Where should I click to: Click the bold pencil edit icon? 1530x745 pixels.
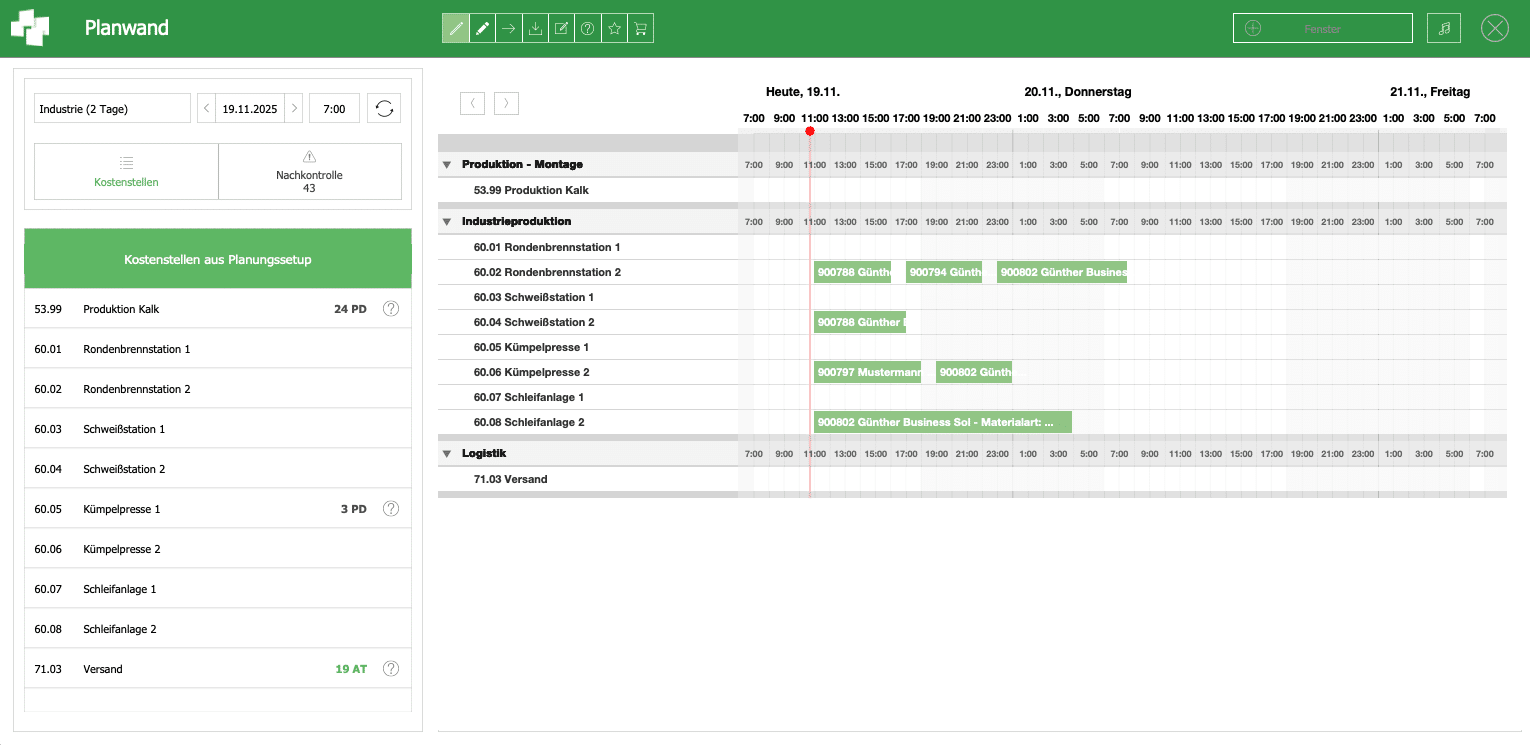[x=483, y=29]
